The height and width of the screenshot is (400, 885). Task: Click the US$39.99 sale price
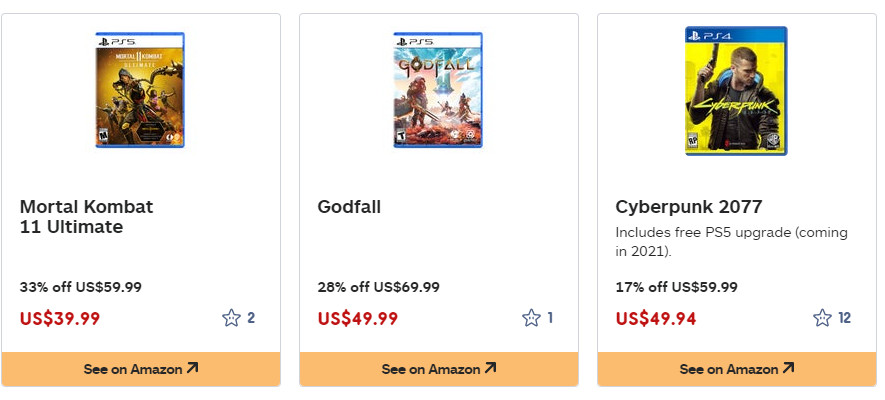(x=60, y=319)
